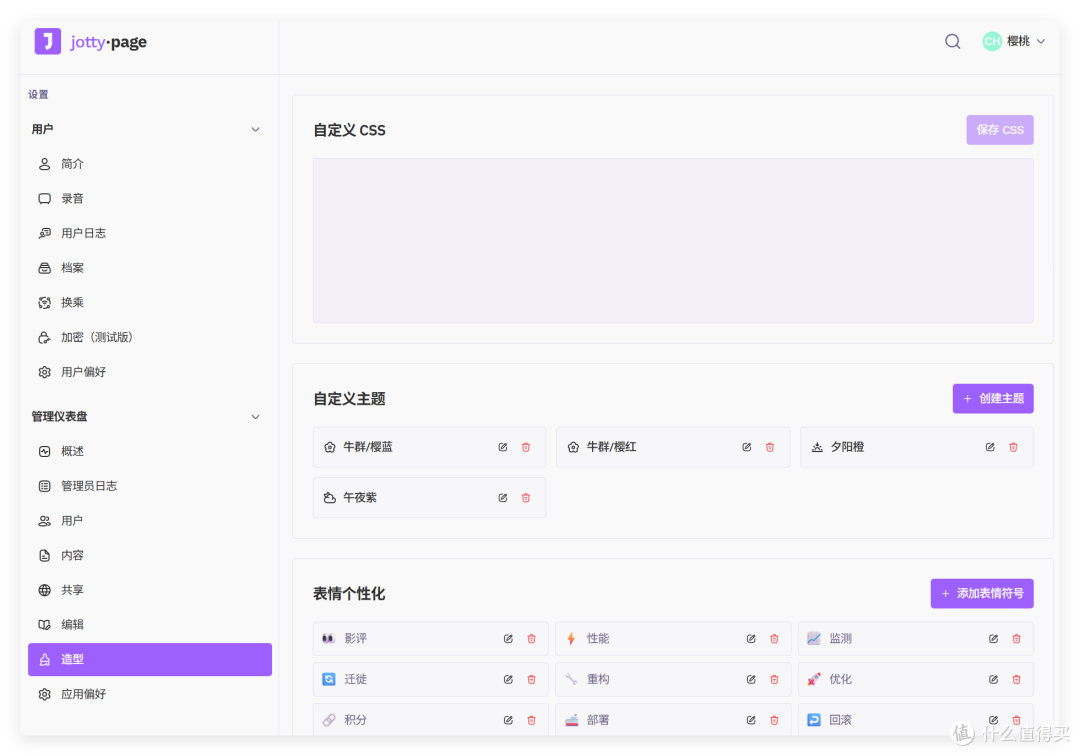Edit the 性能 emoji entry
Viewport: 1080px width, 756px height.
tap(751, 639)
